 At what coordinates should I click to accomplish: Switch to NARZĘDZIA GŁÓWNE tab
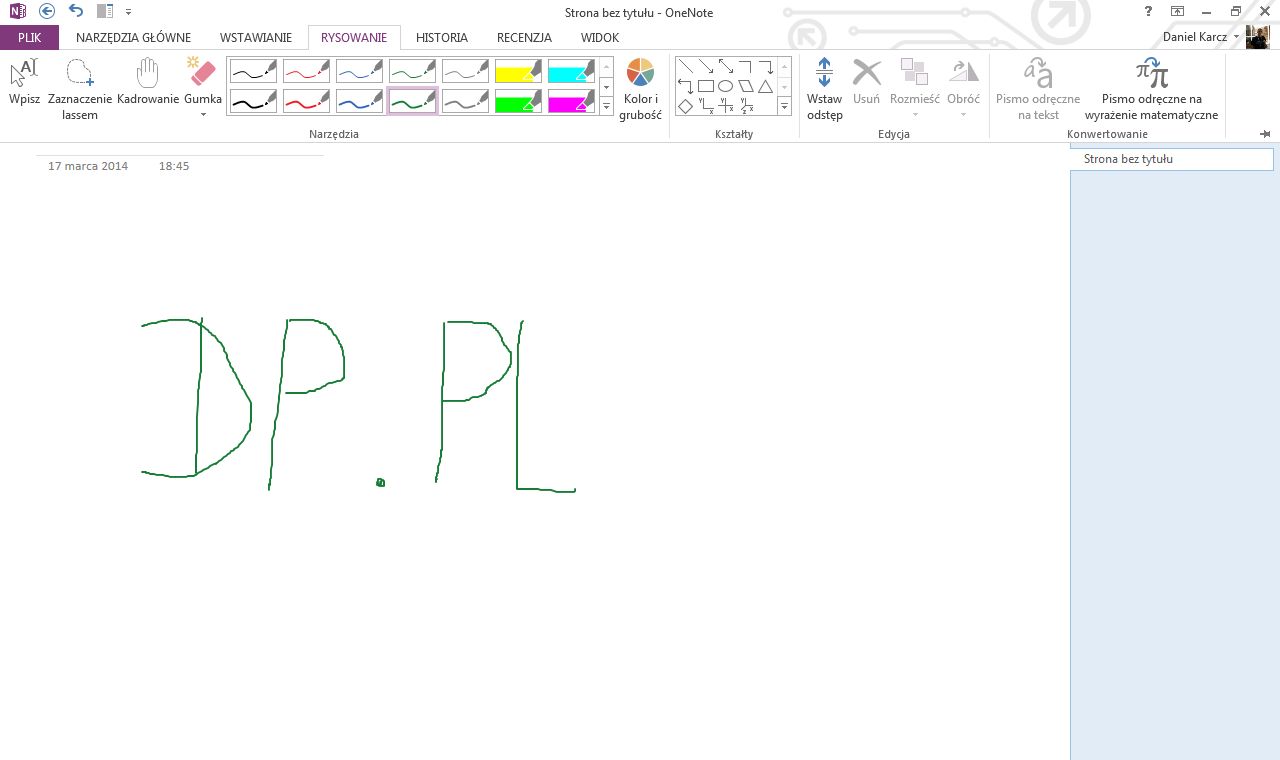[133, 38]
